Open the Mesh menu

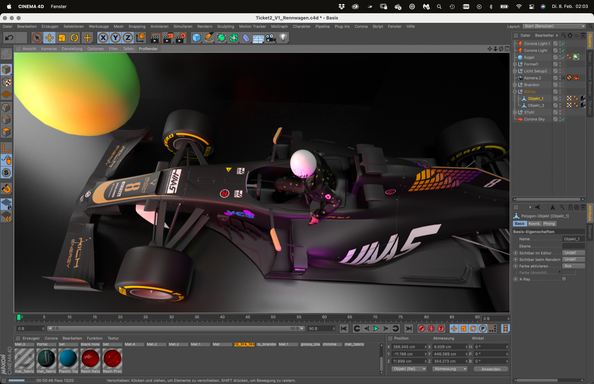point(119,27)
